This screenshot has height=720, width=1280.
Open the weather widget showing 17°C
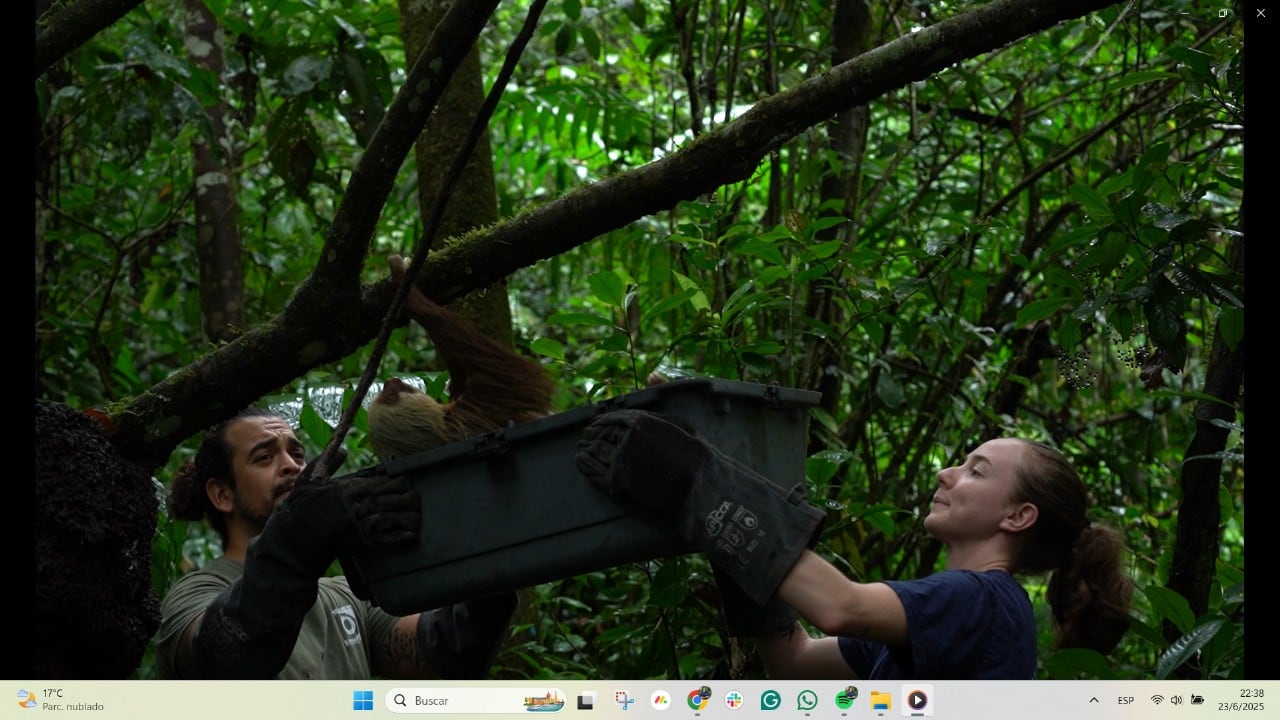pyautogui.click(x=60, y=700)
